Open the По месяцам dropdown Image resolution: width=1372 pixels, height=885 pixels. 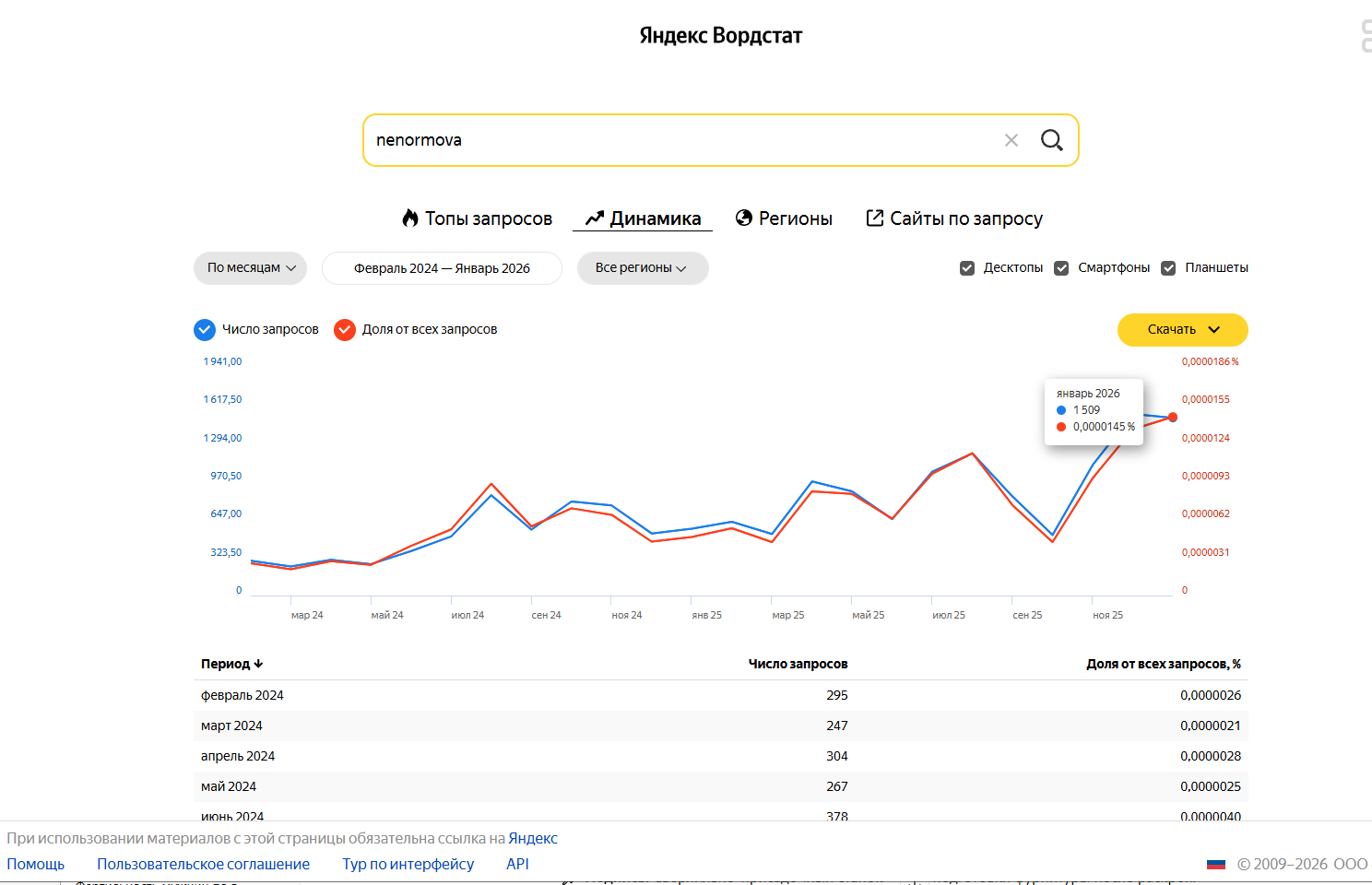click(x=250, y=268)
